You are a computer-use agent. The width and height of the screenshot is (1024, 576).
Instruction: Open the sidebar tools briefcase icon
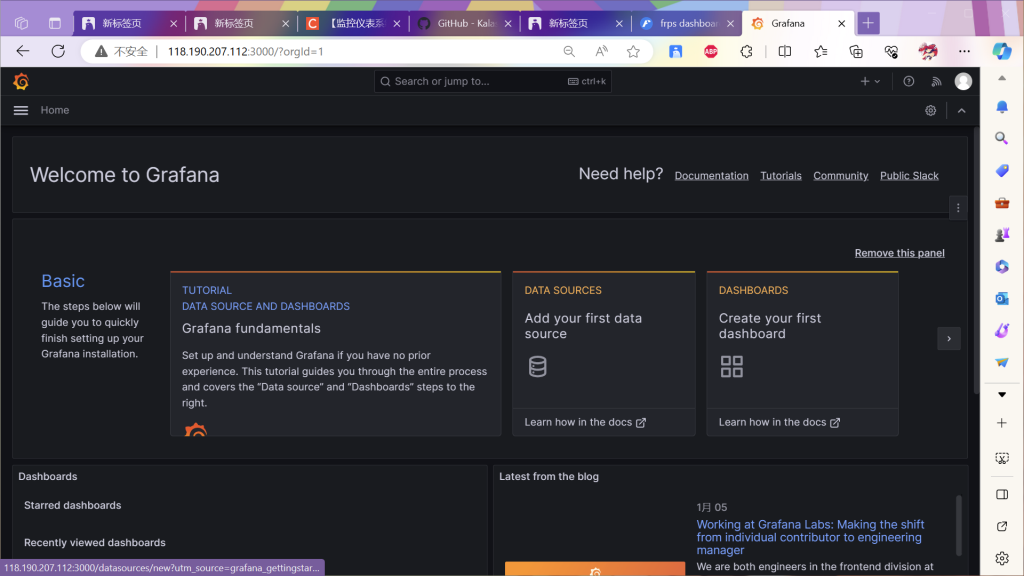1002,202
